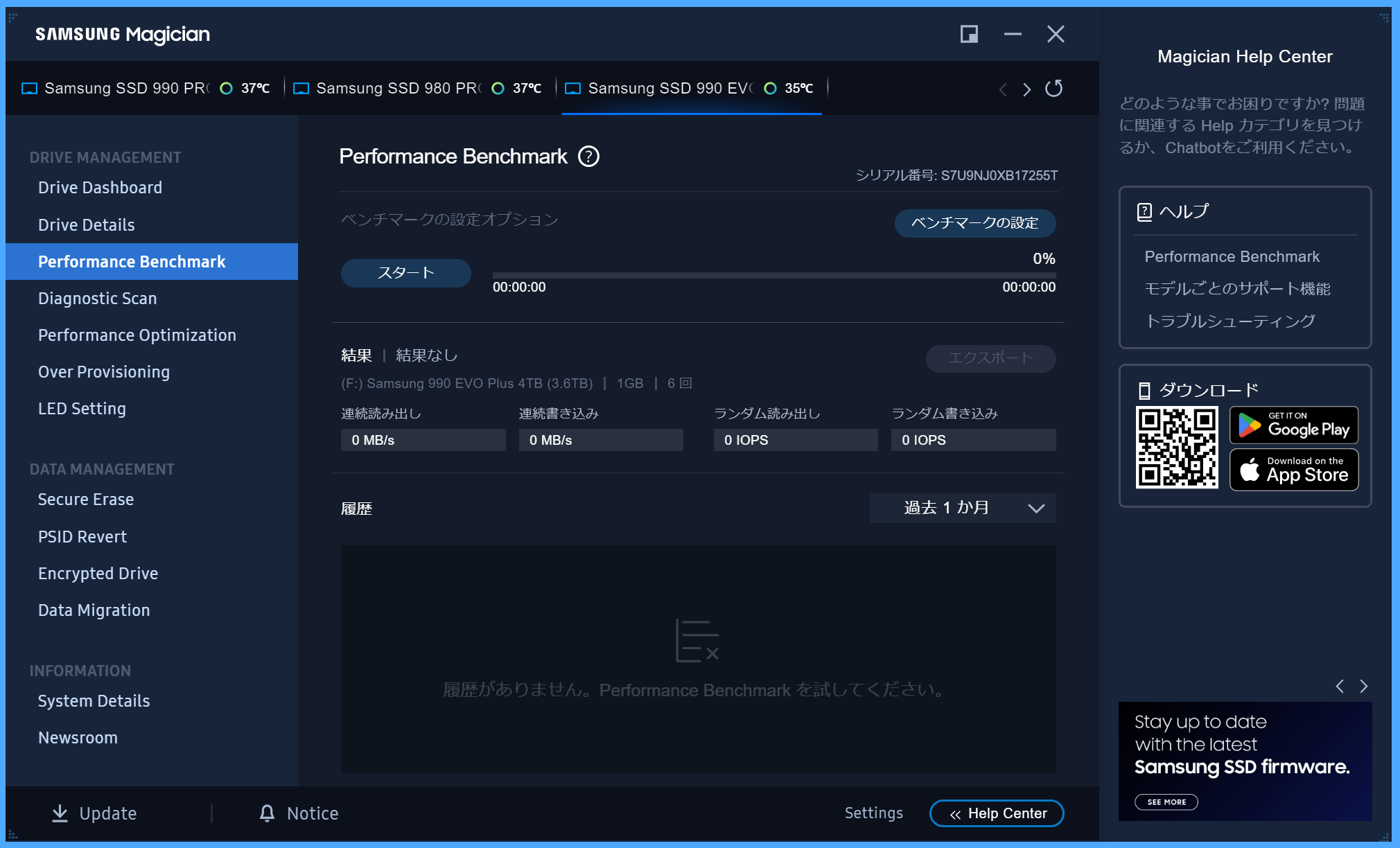Click the Notice bell icon

coord(267,813)
